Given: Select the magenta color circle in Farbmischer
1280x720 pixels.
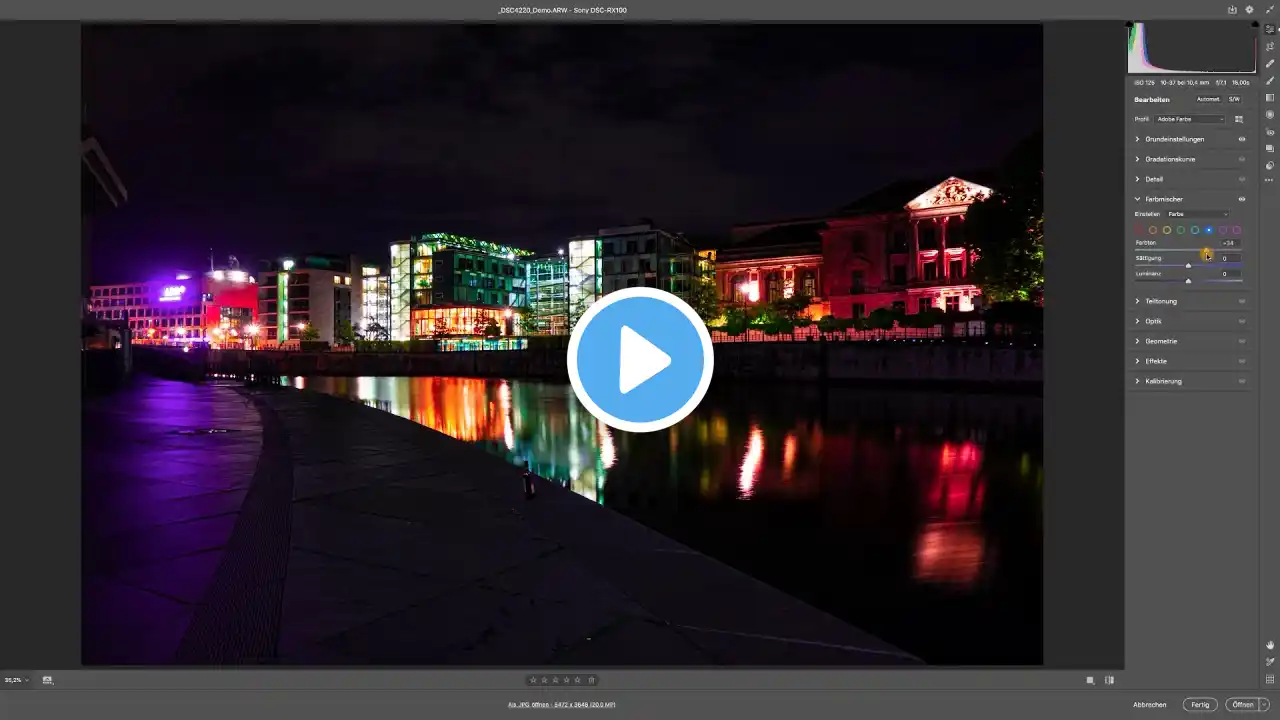Looking at the screenshot, I should click(x=1237, y=230).
